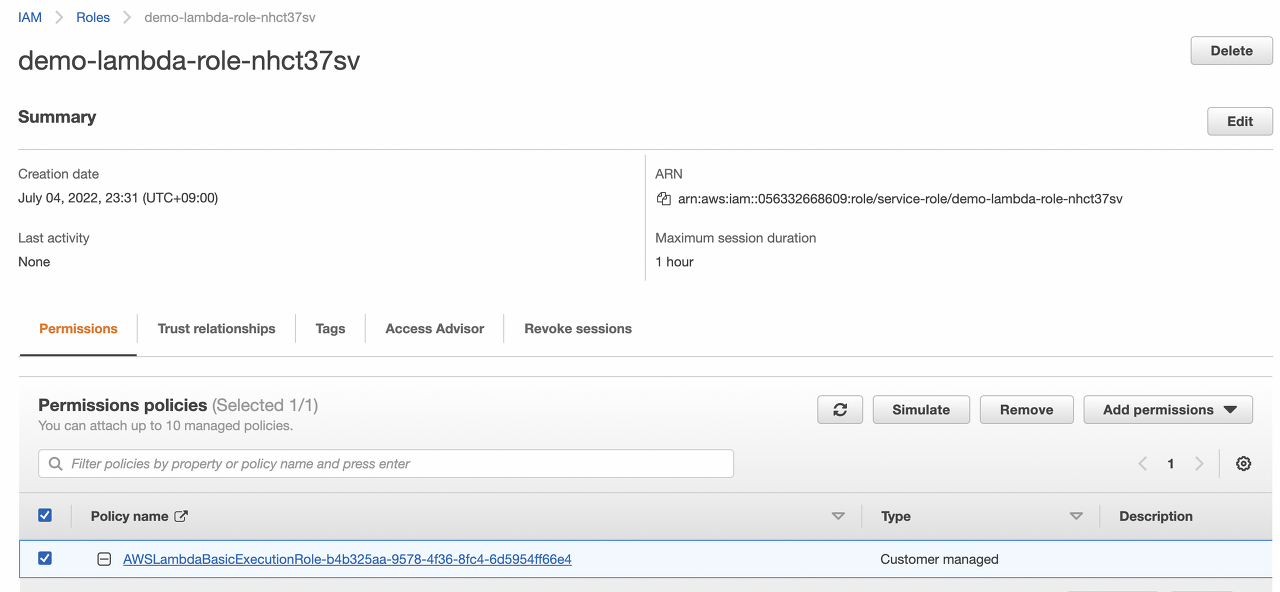Click the Type column header label

(895, 516)
